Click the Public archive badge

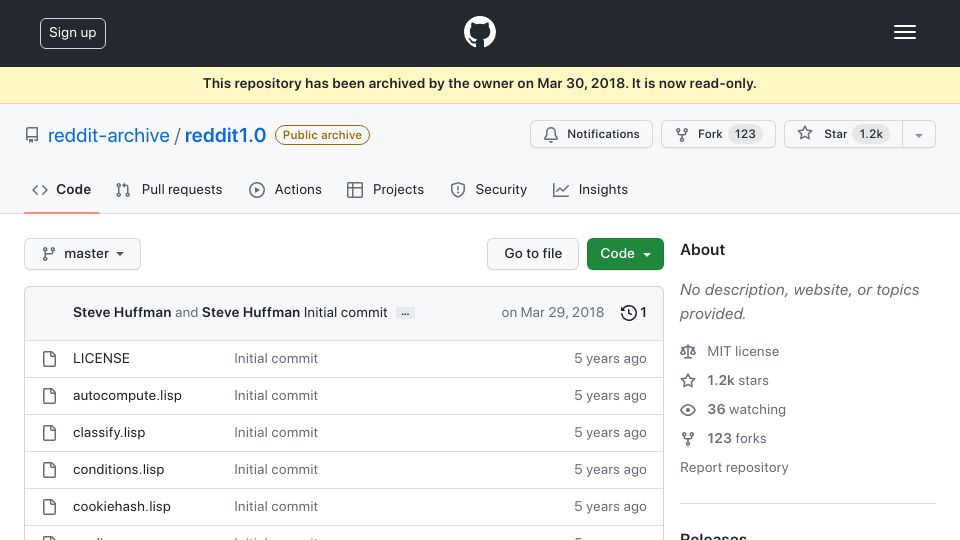[x=322, y=135]
